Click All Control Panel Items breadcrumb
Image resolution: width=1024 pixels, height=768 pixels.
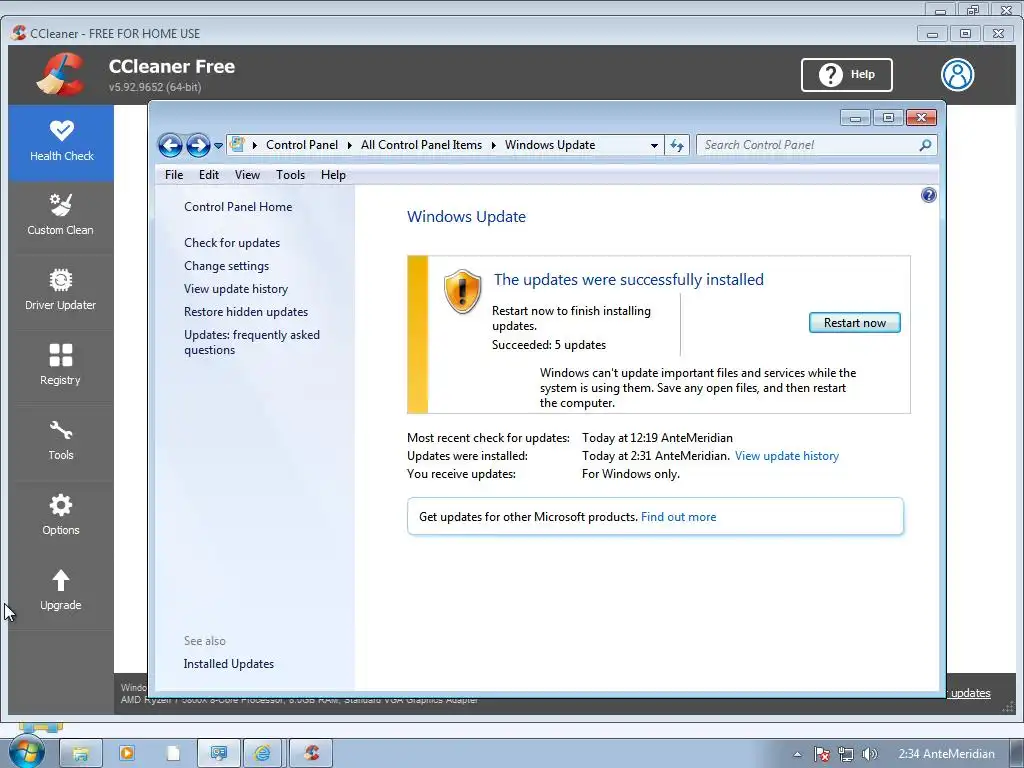(421, 145)
